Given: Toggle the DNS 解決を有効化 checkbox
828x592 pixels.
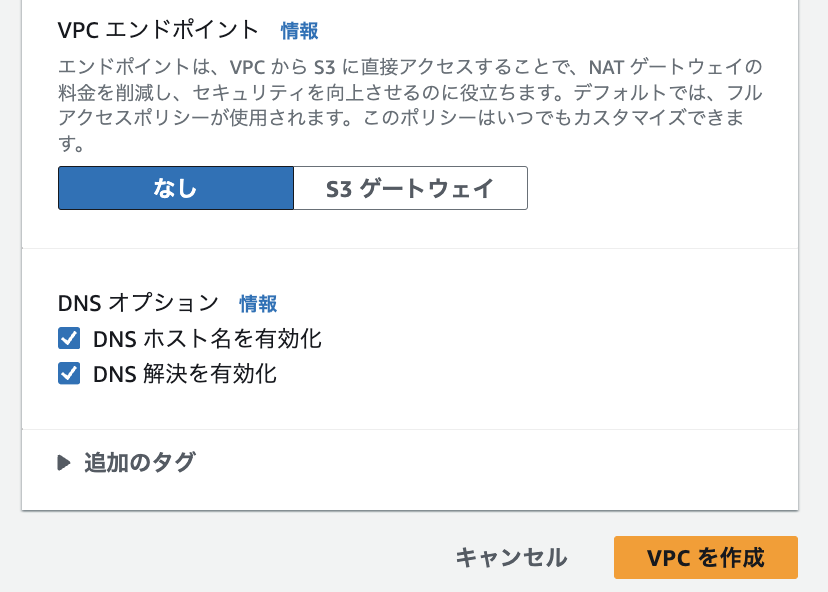Looking at the screenshot, I should pyautogui.click(x=69, y=374).
